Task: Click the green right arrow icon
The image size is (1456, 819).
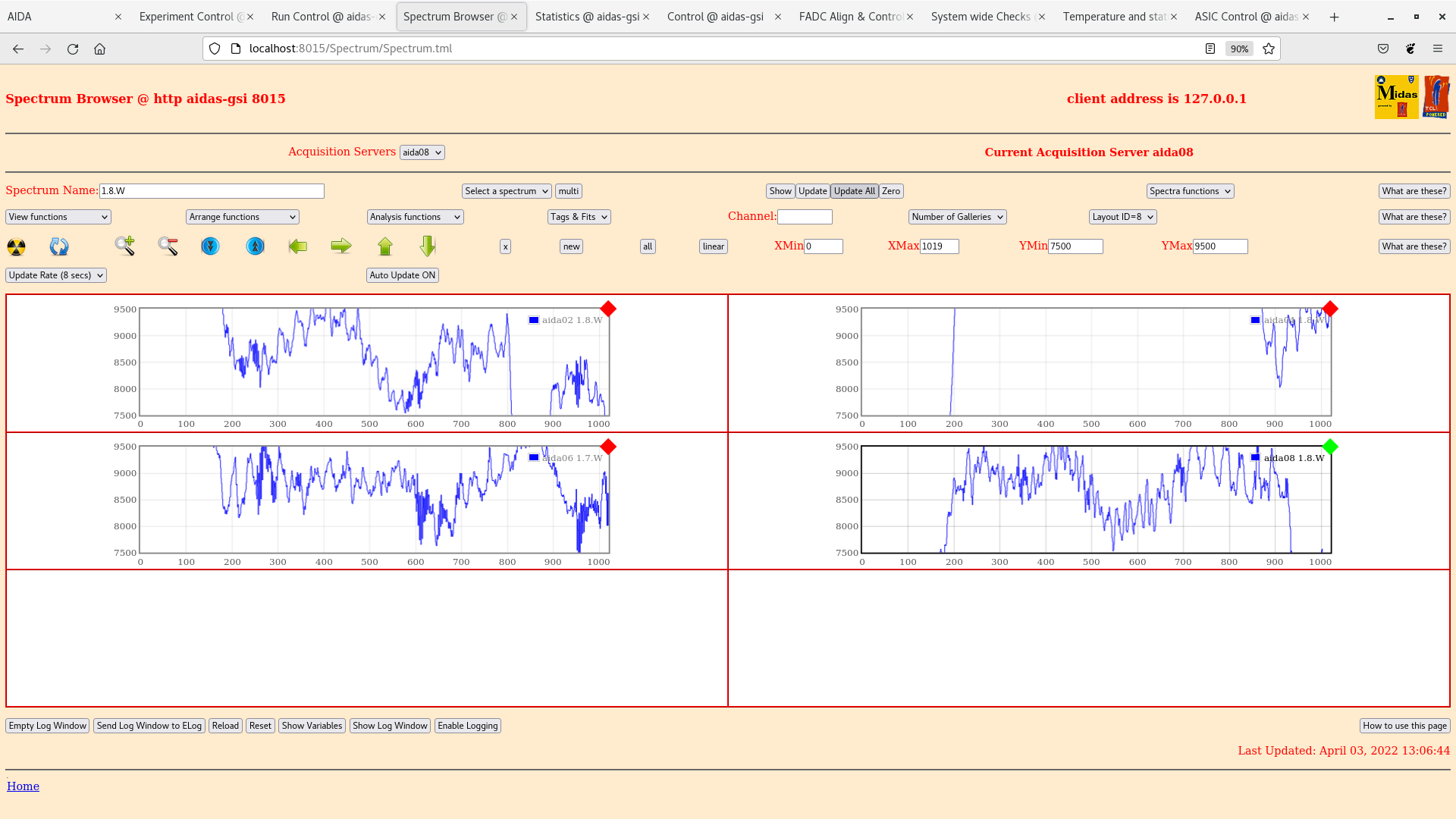Action: coord(341,246)
